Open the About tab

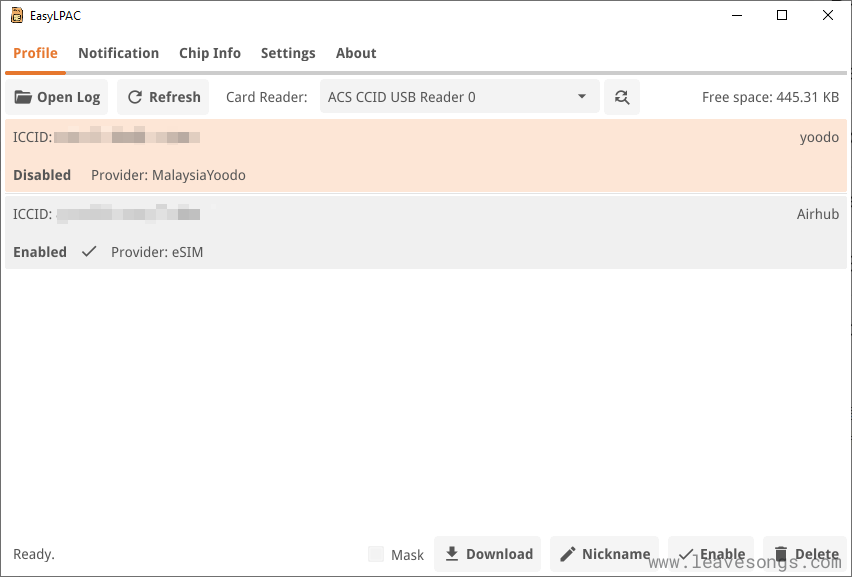(356, 53)
